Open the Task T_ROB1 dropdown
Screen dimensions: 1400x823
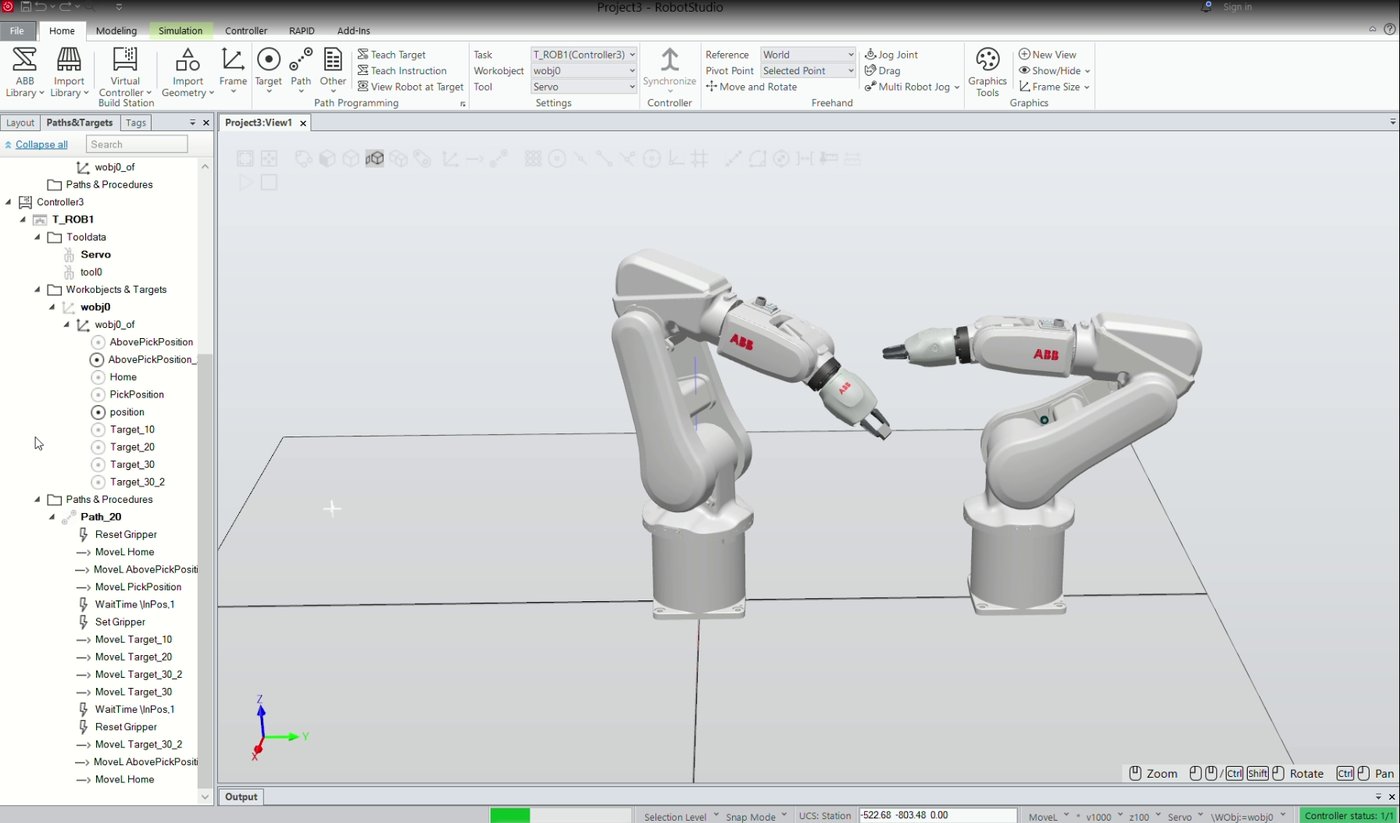(583, 55)
